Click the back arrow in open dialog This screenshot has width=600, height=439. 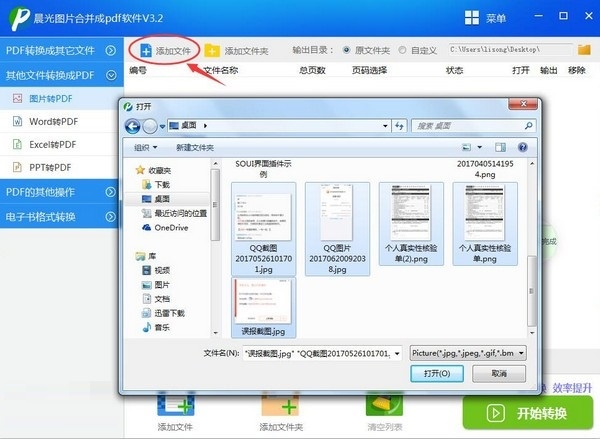133,126
